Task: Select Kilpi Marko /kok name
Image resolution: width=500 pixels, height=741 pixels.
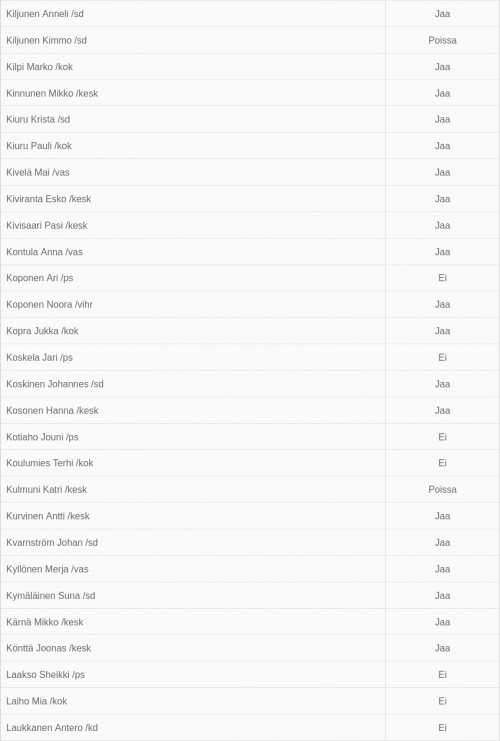Action: coord(39,67)
